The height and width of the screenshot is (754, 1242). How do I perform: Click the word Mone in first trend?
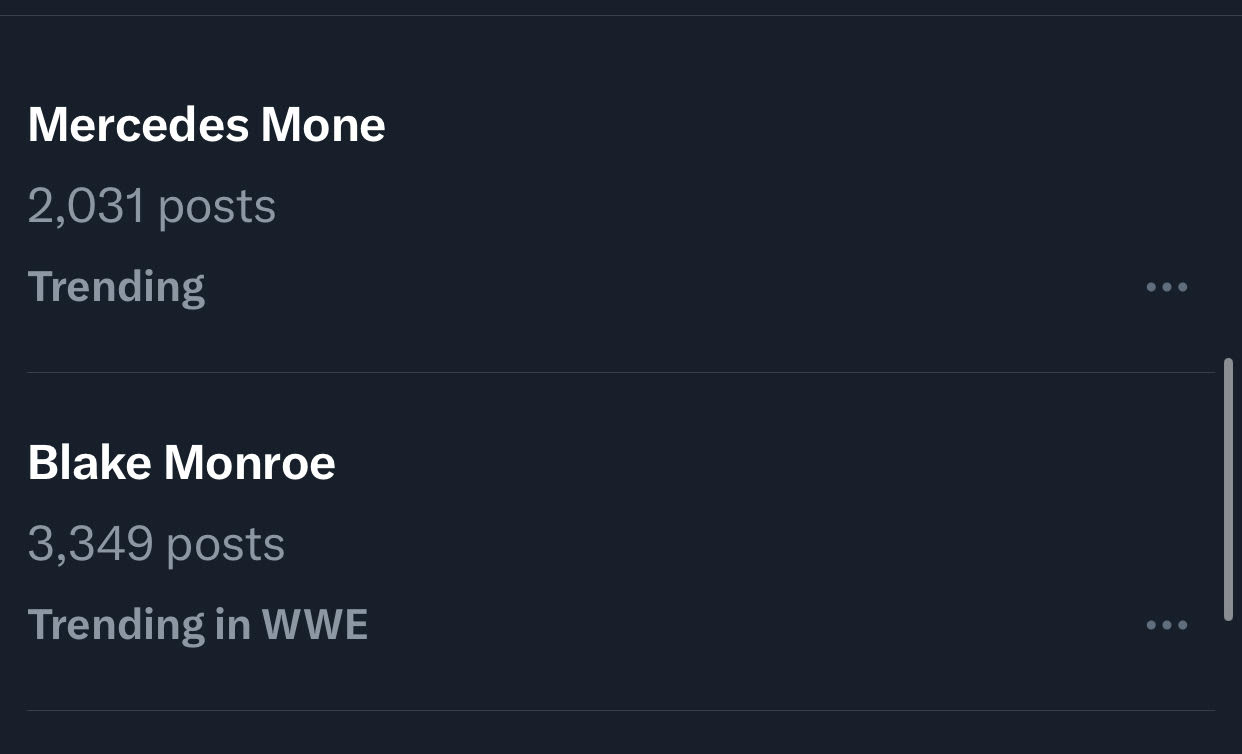(x=323, y=125)
